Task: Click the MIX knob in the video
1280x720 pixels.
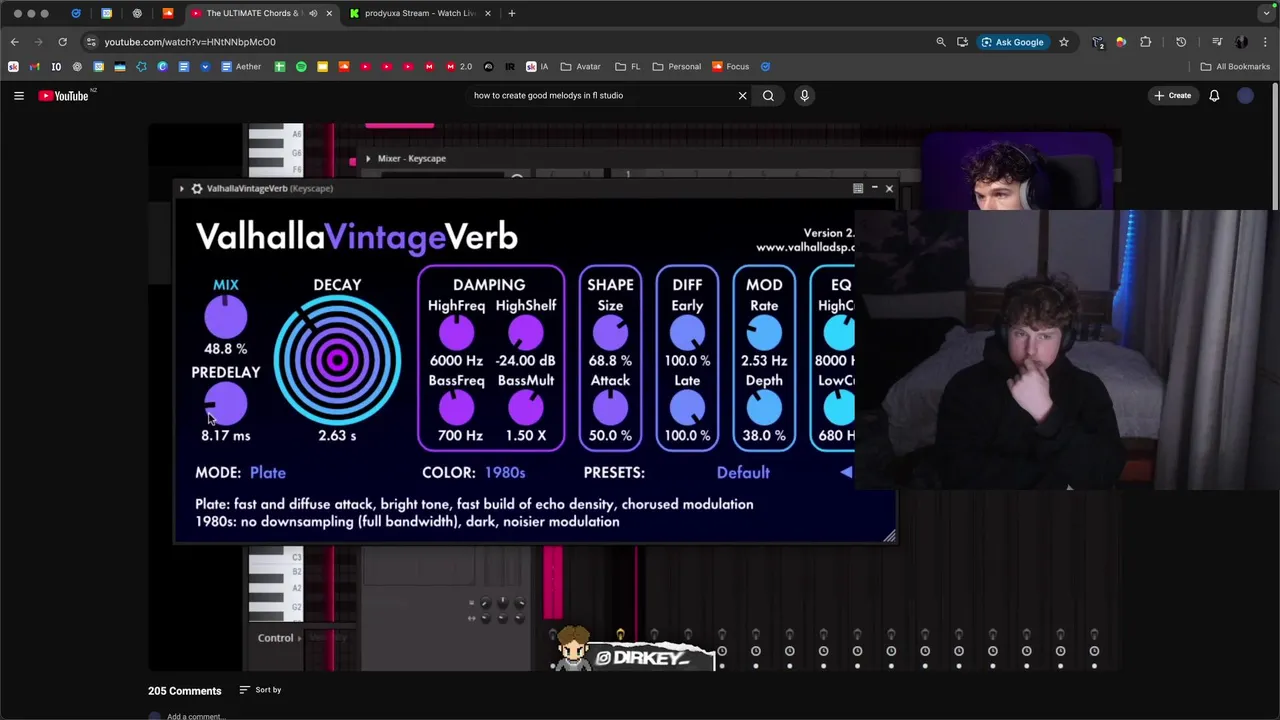Action: (x=226, y=319)
